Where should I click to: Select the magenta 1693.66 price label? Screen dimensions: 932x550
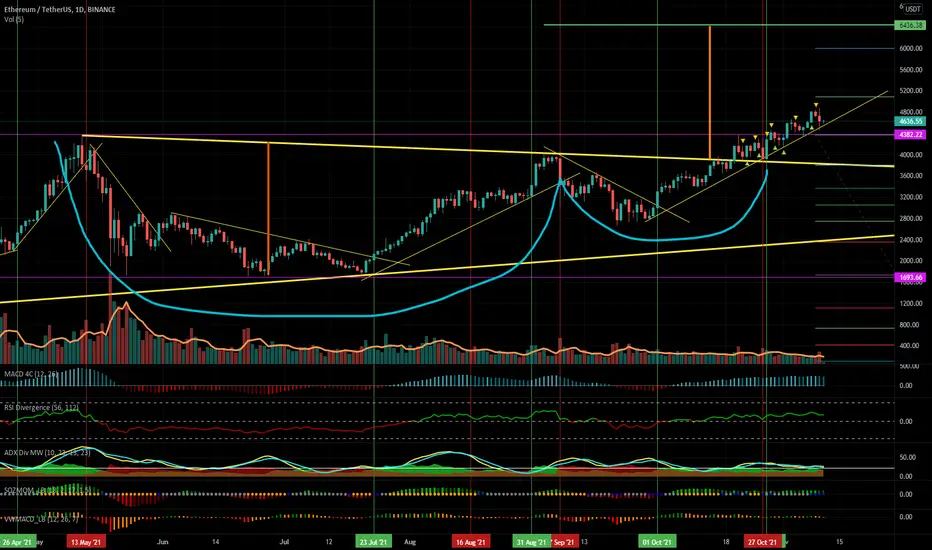coord(910,278)
